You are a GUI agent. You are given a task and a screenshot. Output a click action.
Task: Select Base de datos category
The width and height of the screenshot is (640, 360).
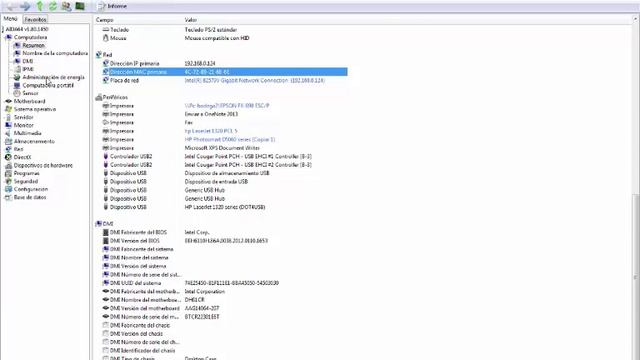pos(30,197)
